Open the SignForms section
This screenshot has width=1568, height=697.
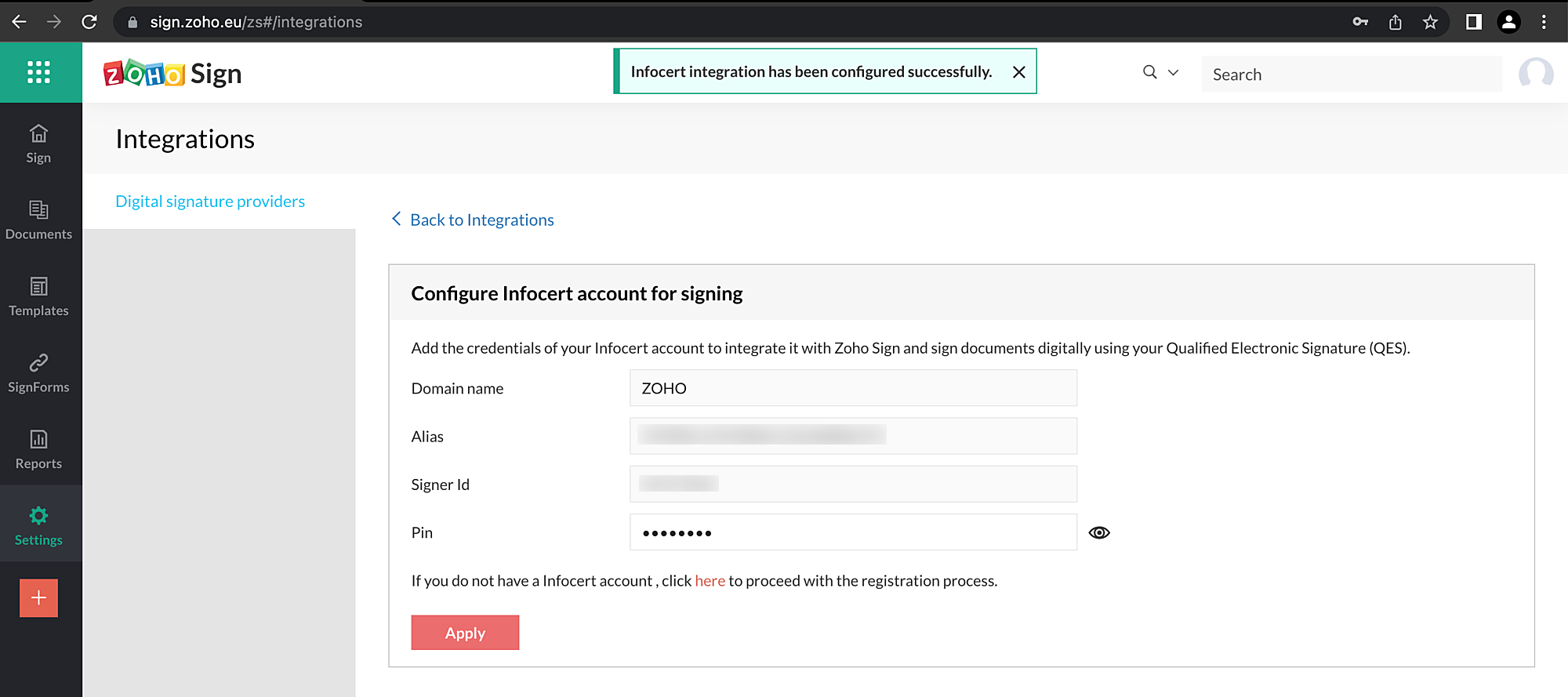38,373
